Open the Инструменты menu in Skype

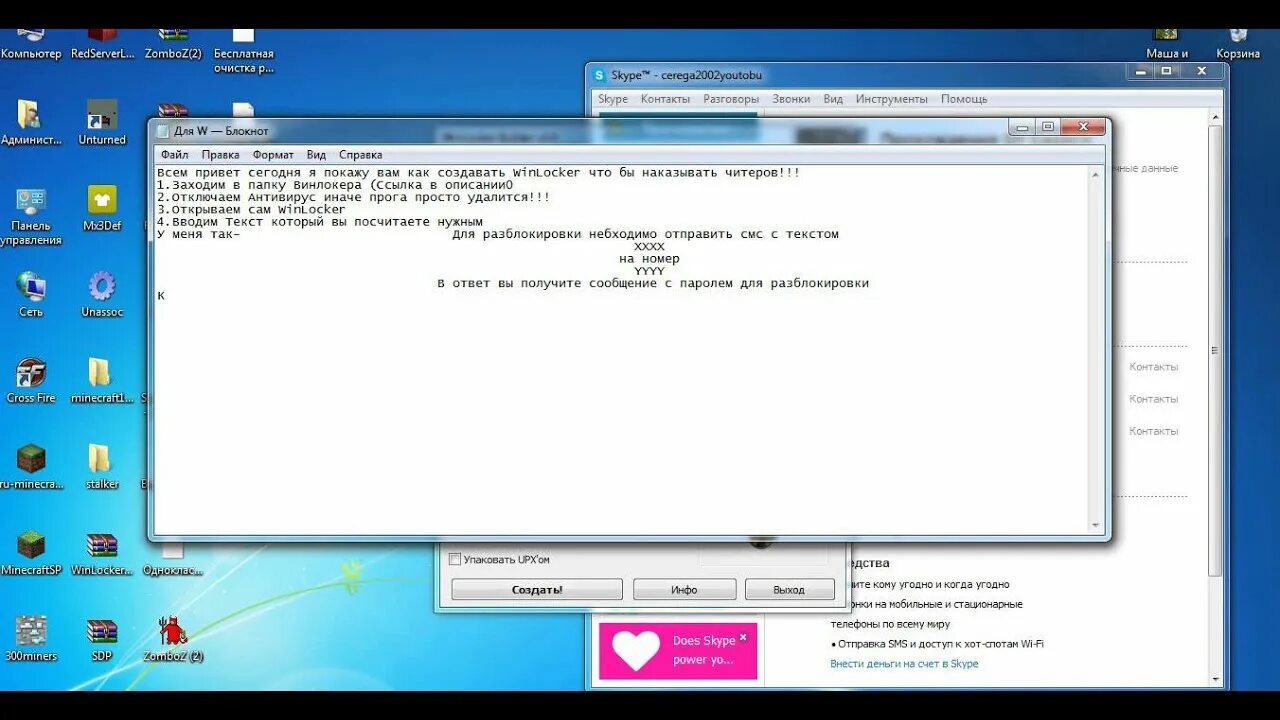[893, 99]
